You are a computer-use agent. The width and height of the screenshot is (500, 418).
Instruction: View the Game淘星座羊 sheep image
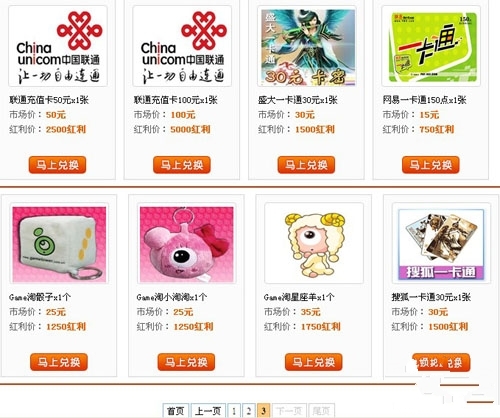point(314,244)
